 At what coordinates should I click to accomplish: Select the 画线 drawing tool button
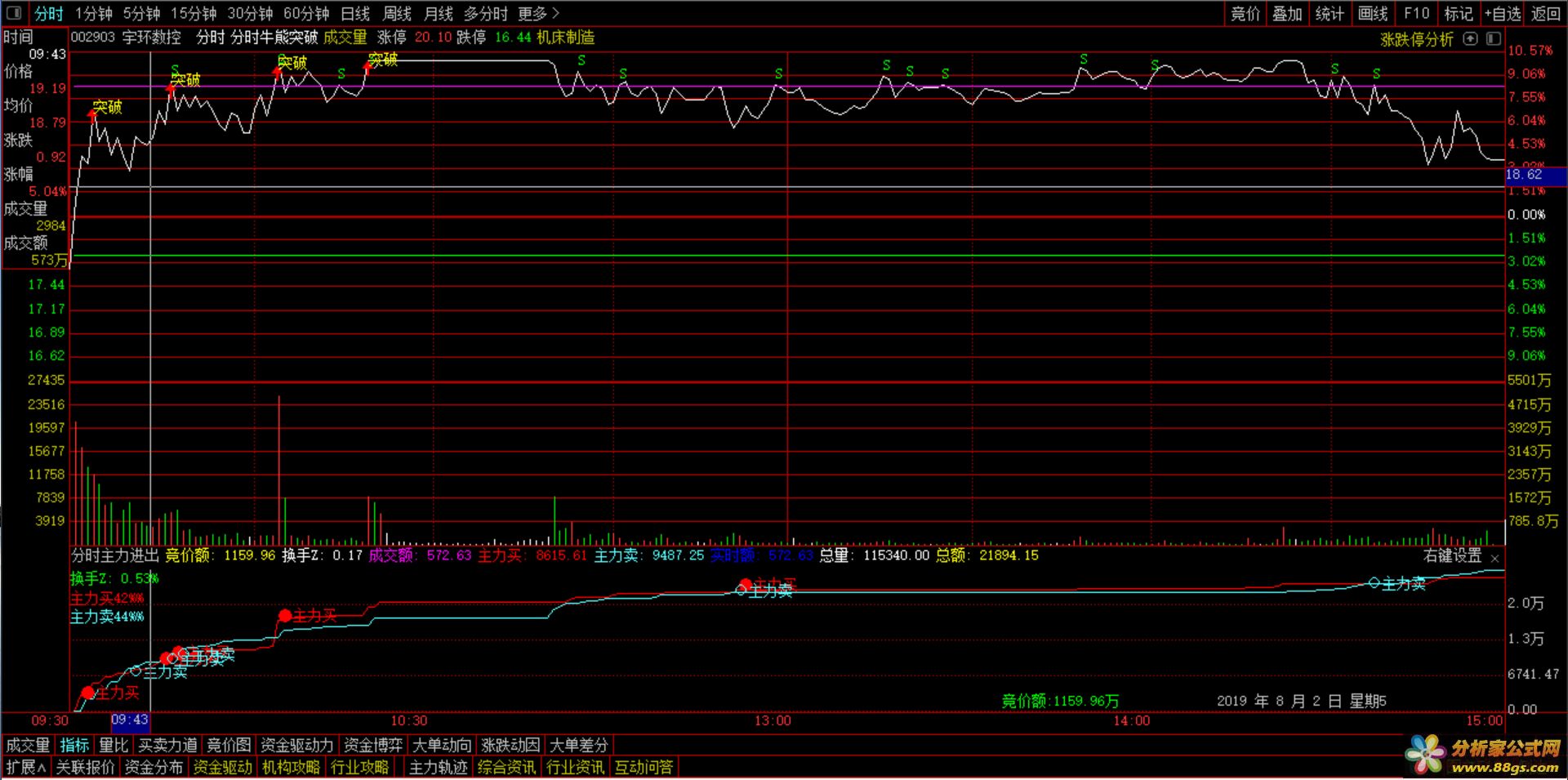[x=1373, y=14]
